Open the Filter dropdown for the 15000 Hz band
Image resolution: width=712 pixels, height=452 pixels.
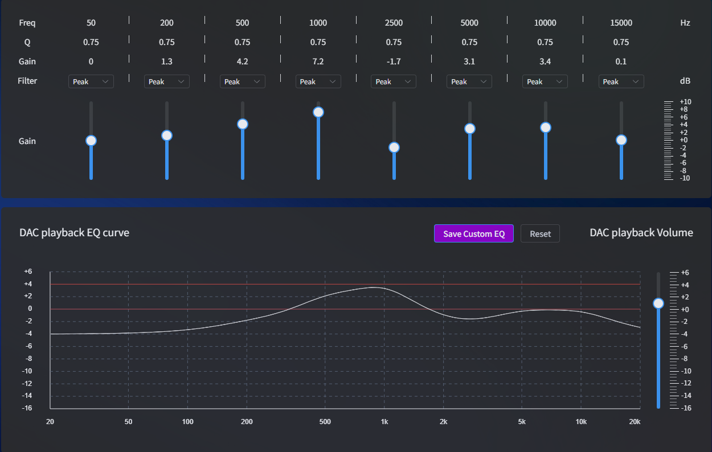pyautogui.click(x=621, y=82)
